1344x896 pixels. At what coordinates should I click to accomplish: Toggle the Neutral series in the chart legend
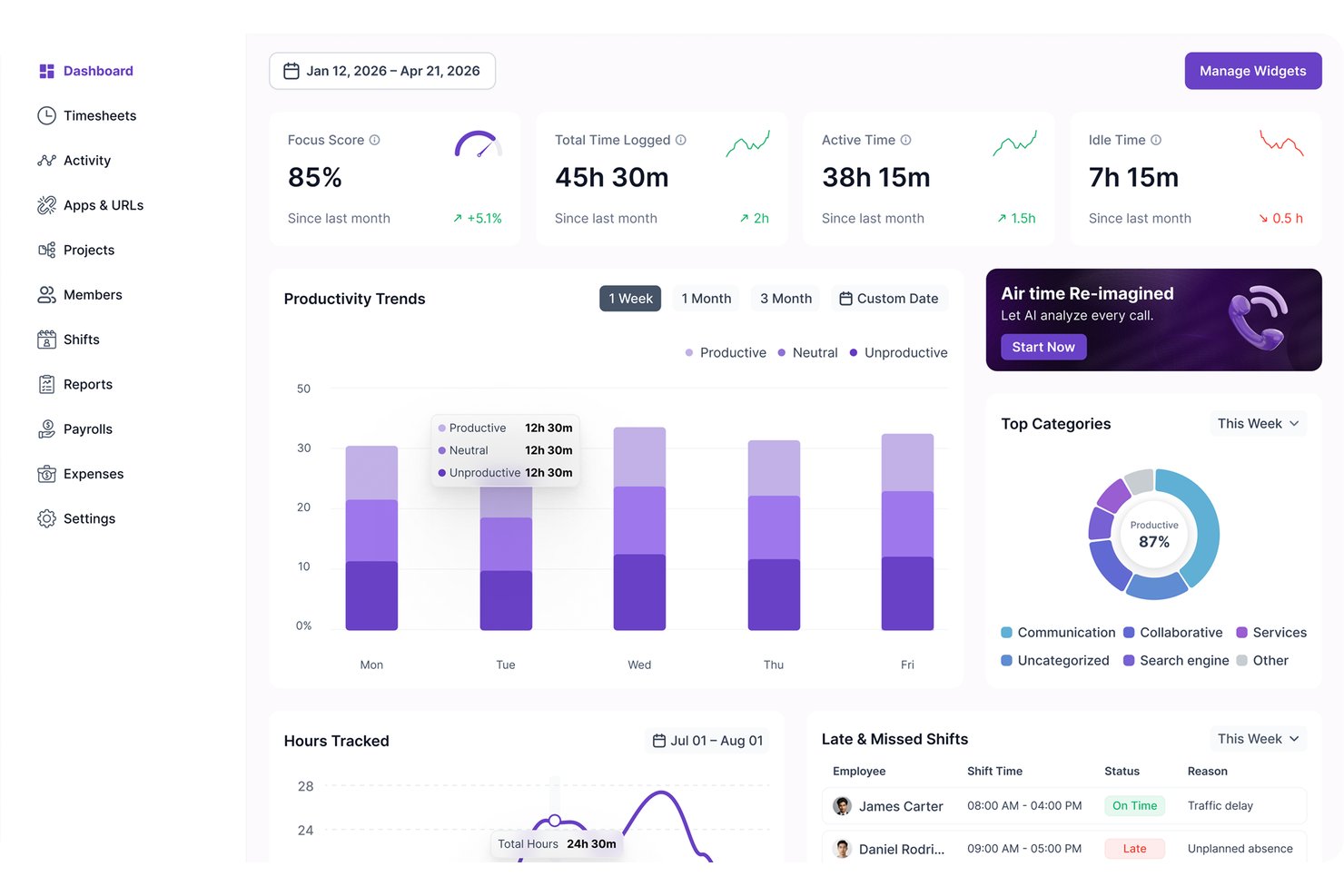807,352
